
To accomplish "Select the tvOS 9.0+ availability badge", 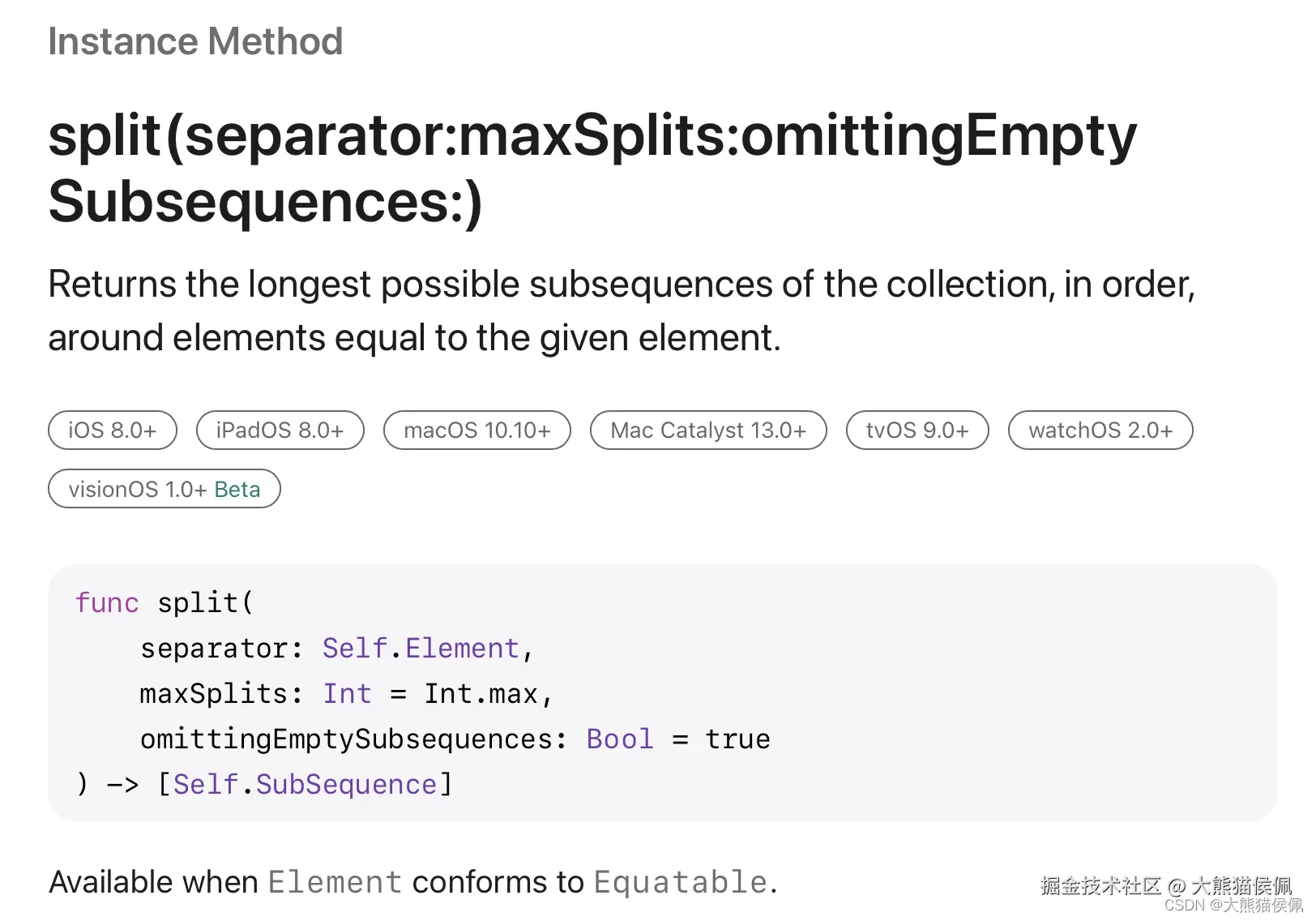I will tap(916, 430).
